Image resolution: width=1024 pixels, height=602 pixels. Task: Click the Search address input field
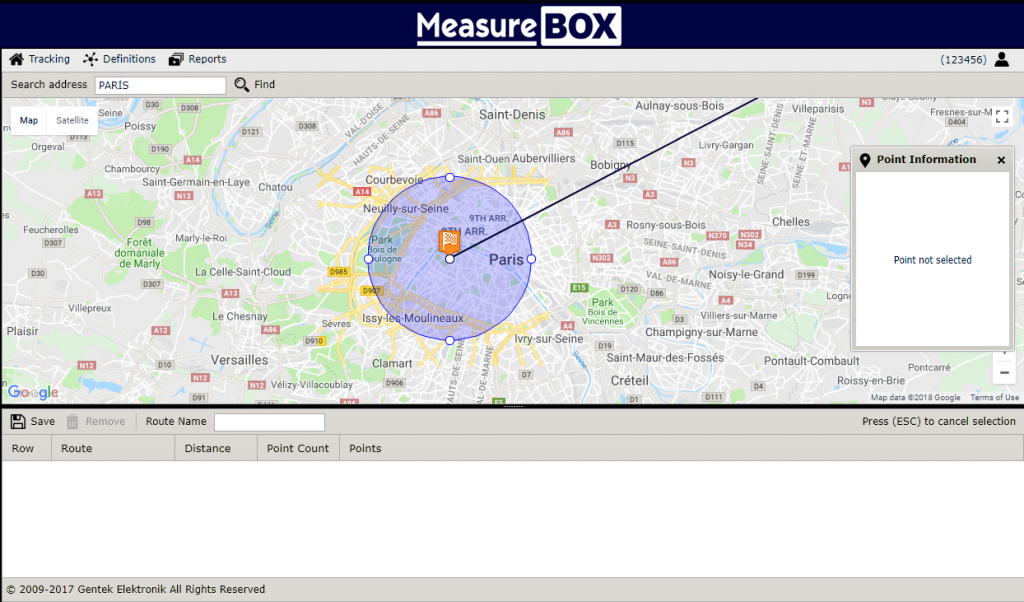click(x=160, y=85)
